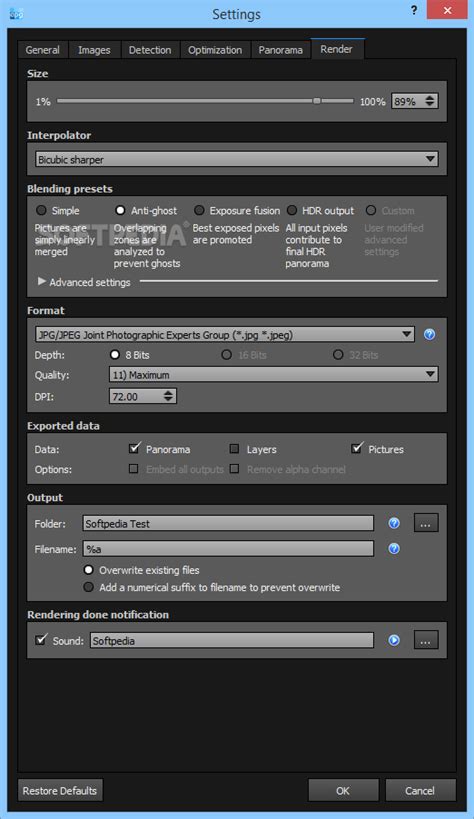This screenshot has width=474, height=819.
Task: Click Restore Defaults button
Action: pyautogui.click(x=60, y=790)
